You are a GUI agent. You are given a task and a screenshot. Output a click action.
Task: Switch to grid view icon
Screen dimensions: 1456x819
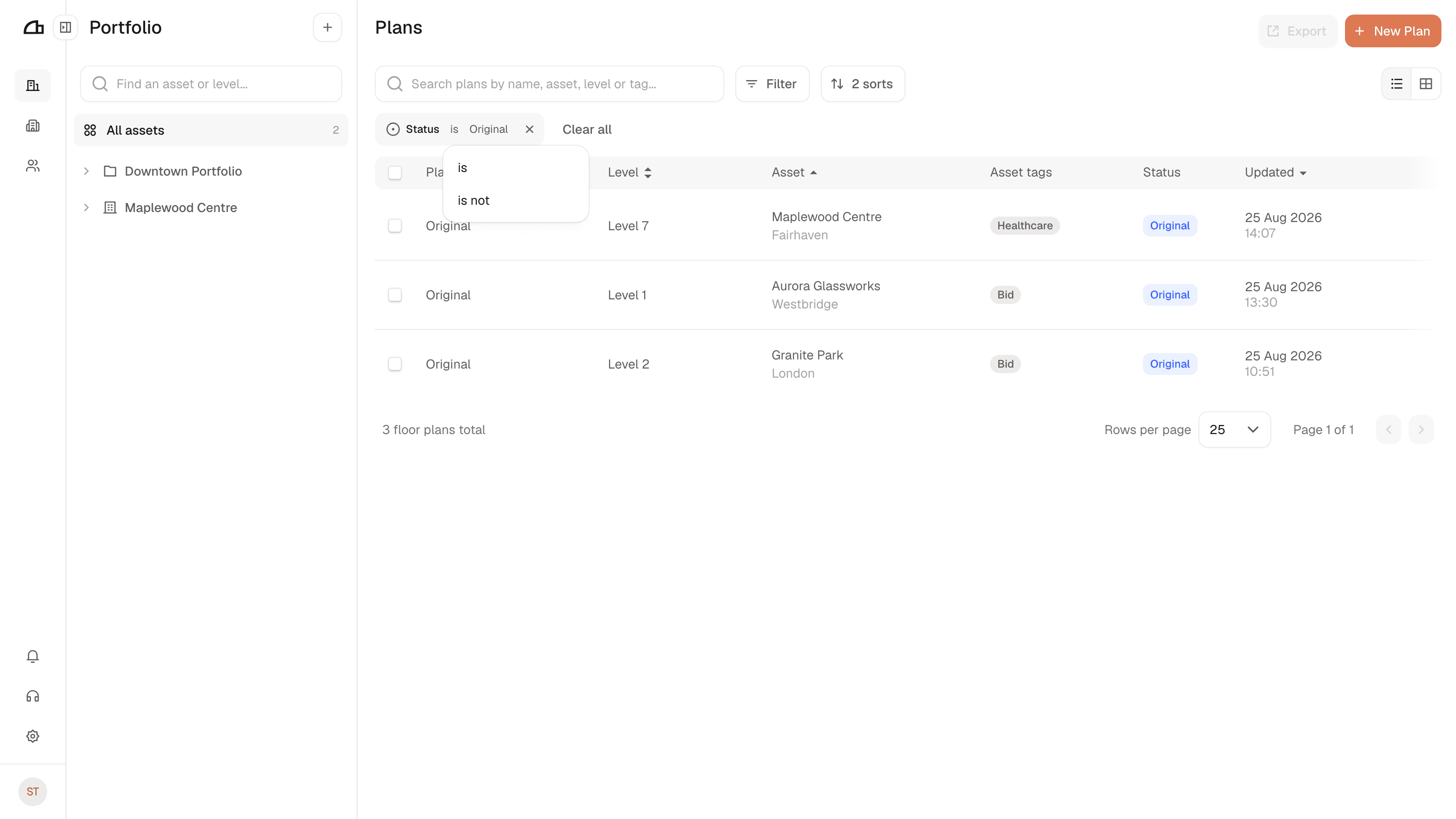(1426, 84)
